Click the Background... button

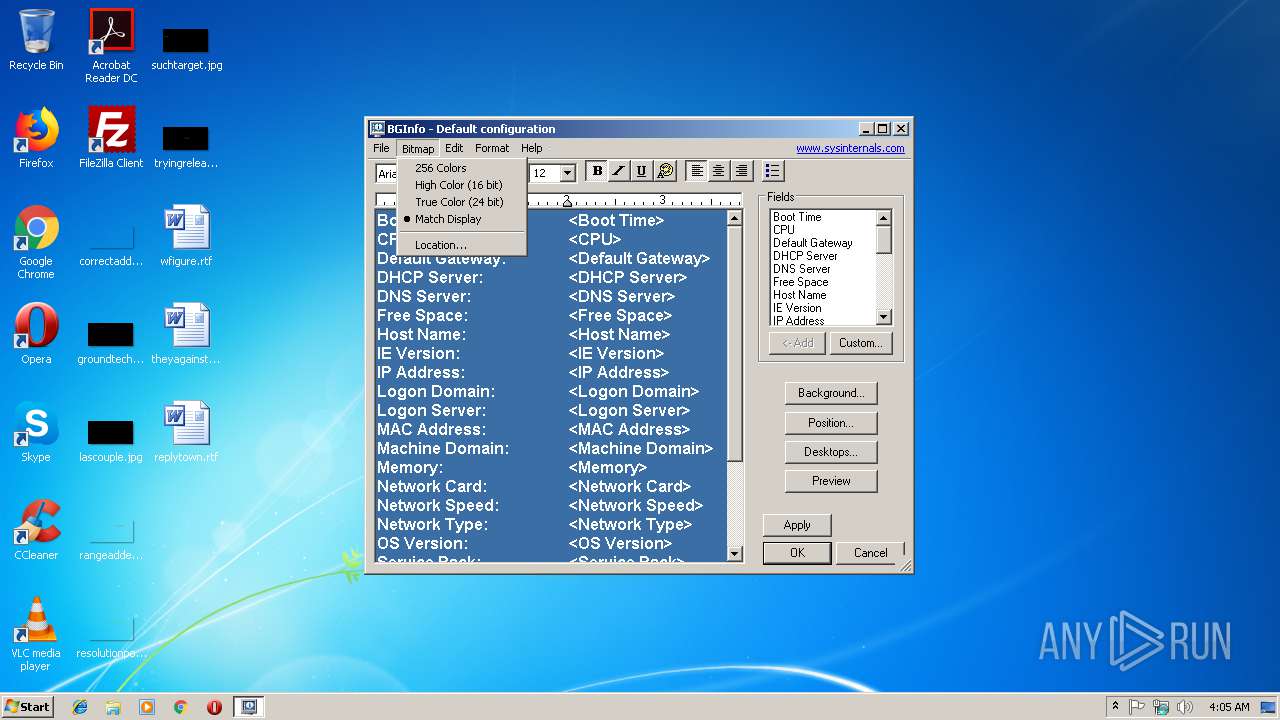tap(831, 393)
